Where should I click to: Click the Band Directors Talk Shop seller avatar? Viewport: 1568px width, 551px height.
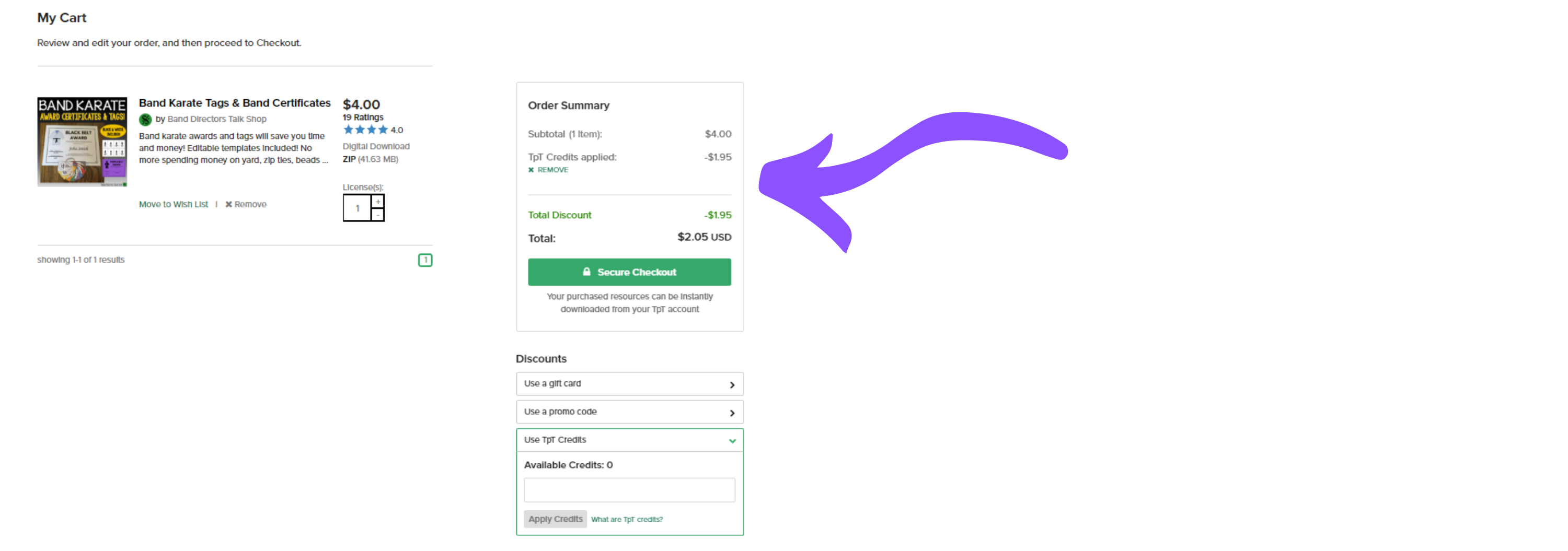145,120
